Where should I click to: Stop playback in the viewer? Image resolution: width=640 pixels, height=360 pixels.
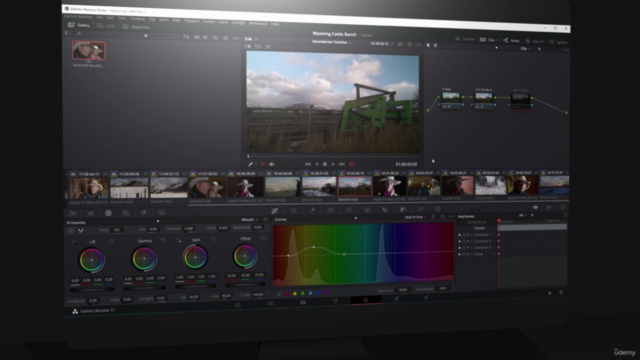[x=325, y=164]
